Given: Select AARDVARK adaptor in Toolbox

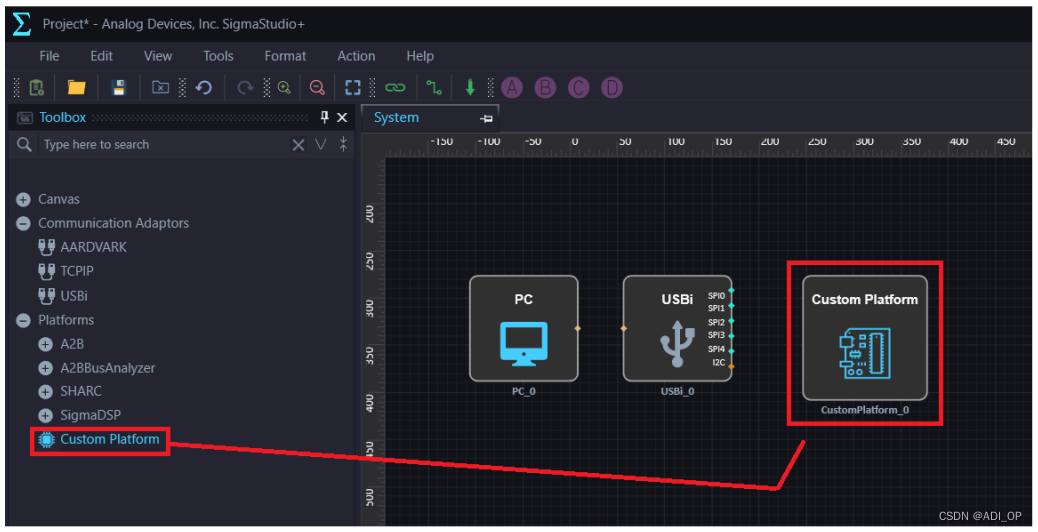Looking at the screenshot, I should pyautogui.click(x=83, y=247).
